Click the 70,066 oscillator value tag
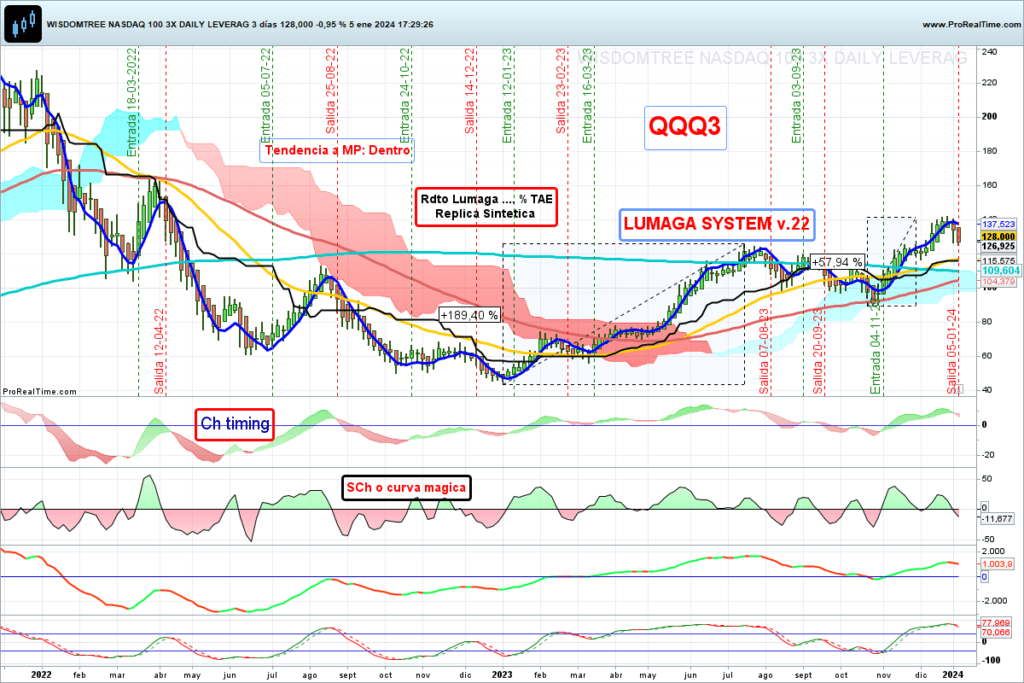This screenshot has width=1024, height=683. [x=995, y=632]
